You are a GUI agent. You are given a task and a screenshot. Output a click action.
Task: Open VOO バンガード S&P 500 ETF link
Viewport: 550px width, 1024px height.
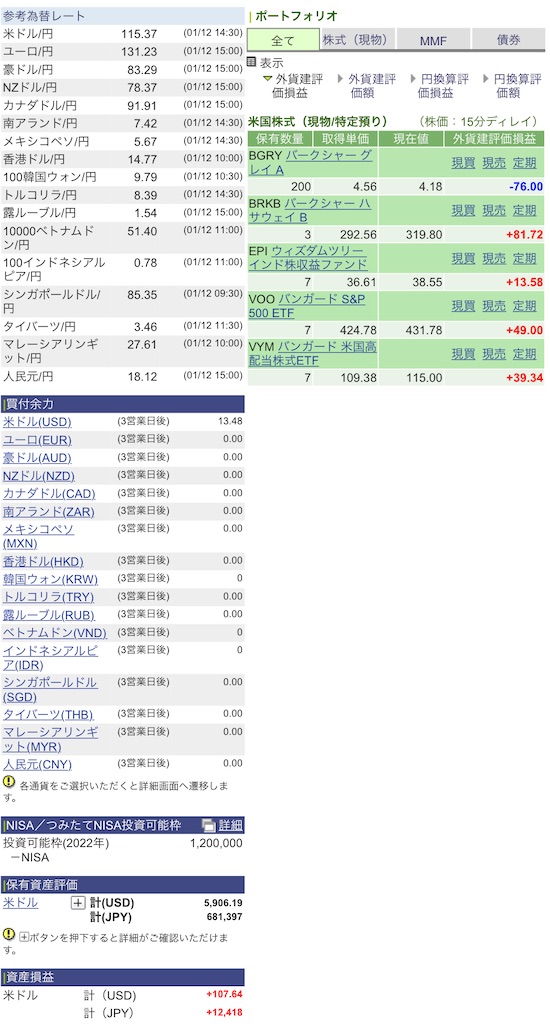pos(306,306)
